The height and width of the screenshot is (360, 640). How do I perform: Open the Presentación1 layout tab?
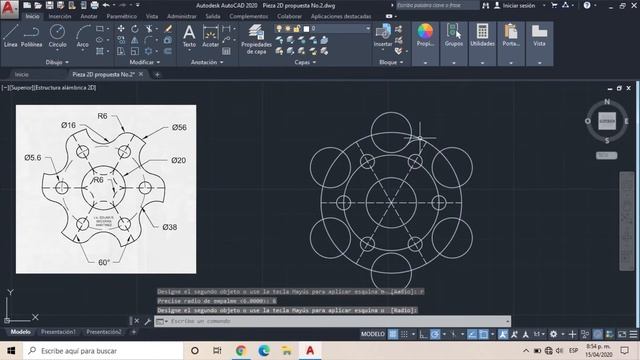tap(58, 332)
